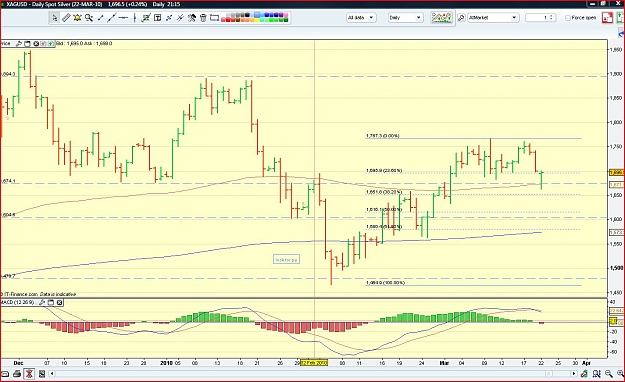Screen dimensions: 625x382
Task: Click the 'look for p.p' chart annotation
Action: (286, 260)
